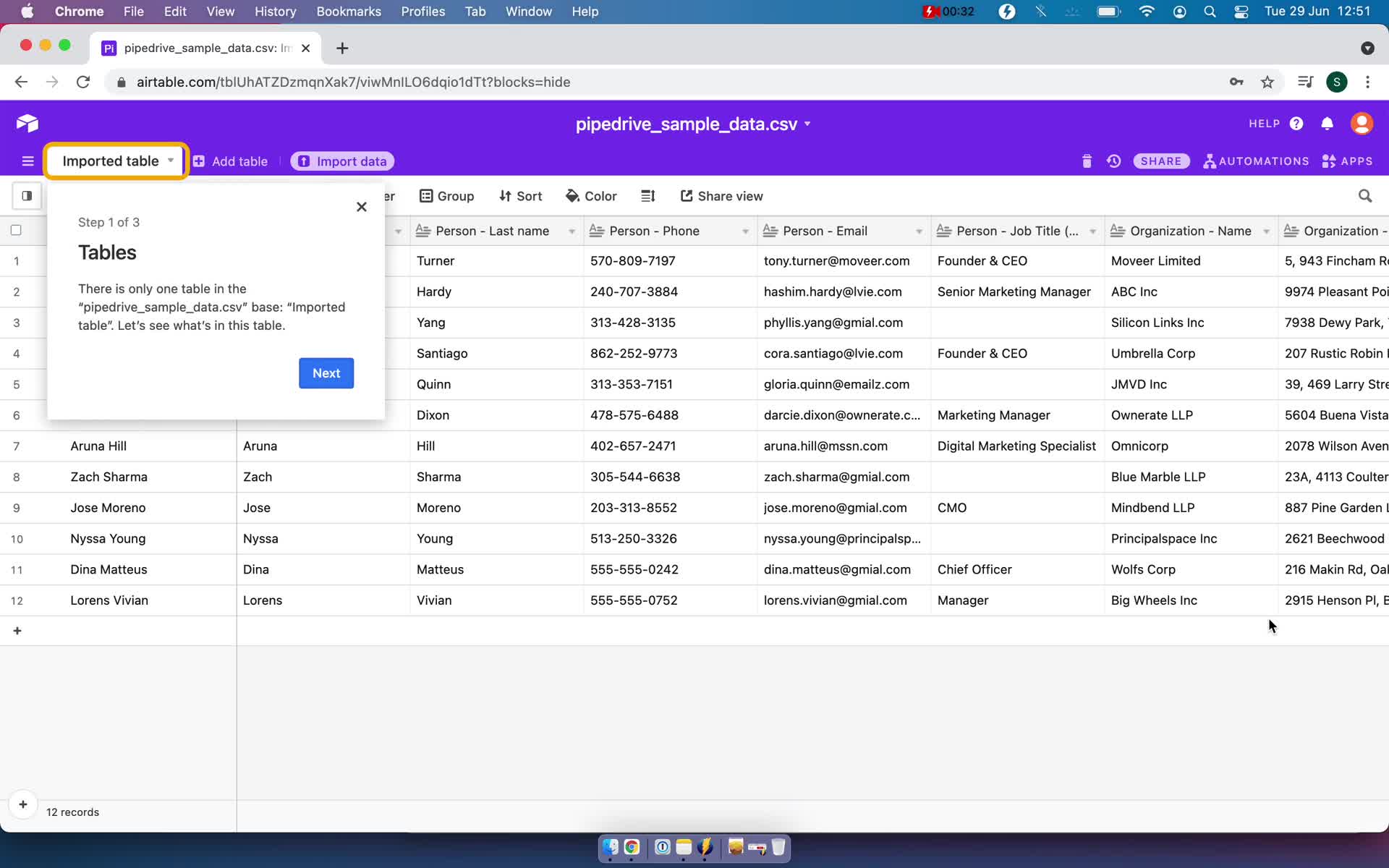Open new browser tab
Screen dimensions: 1389x868
coord(342,48)
